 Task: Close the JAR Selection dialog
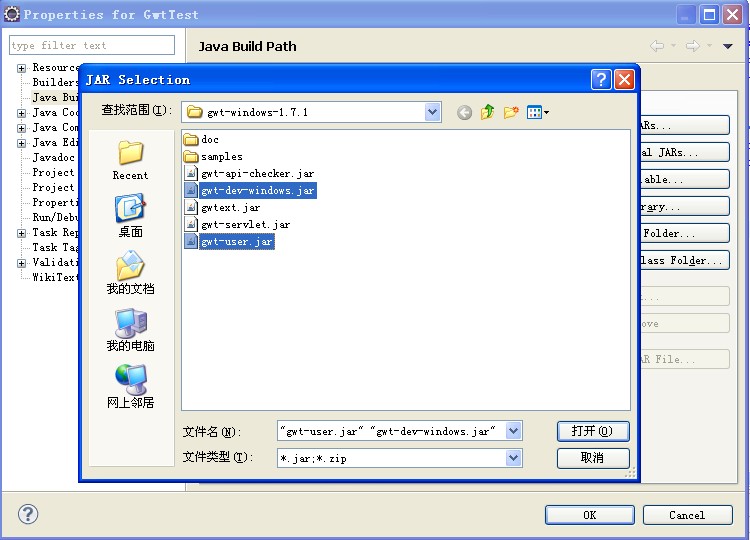pos(624,79)
